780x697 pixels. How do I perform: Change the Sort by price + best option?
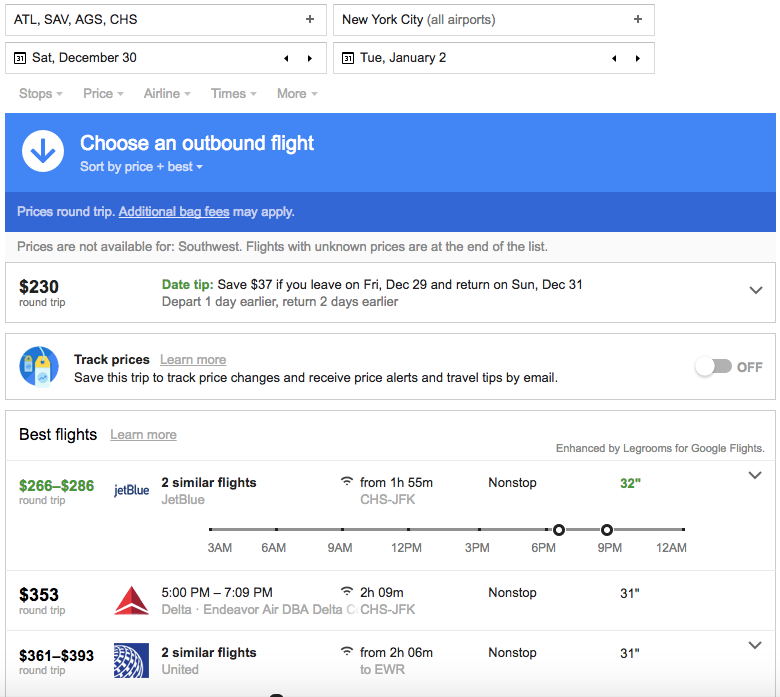(x=141, y=167)
